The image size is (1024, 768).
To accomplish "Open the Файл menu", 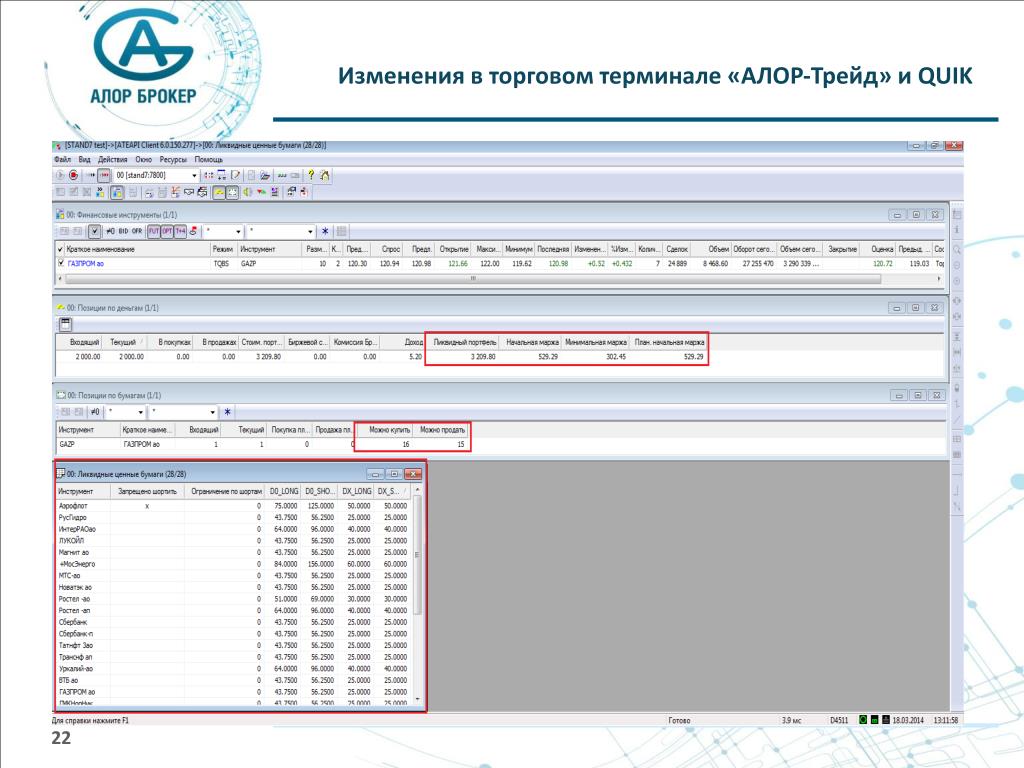I will 62,159.
